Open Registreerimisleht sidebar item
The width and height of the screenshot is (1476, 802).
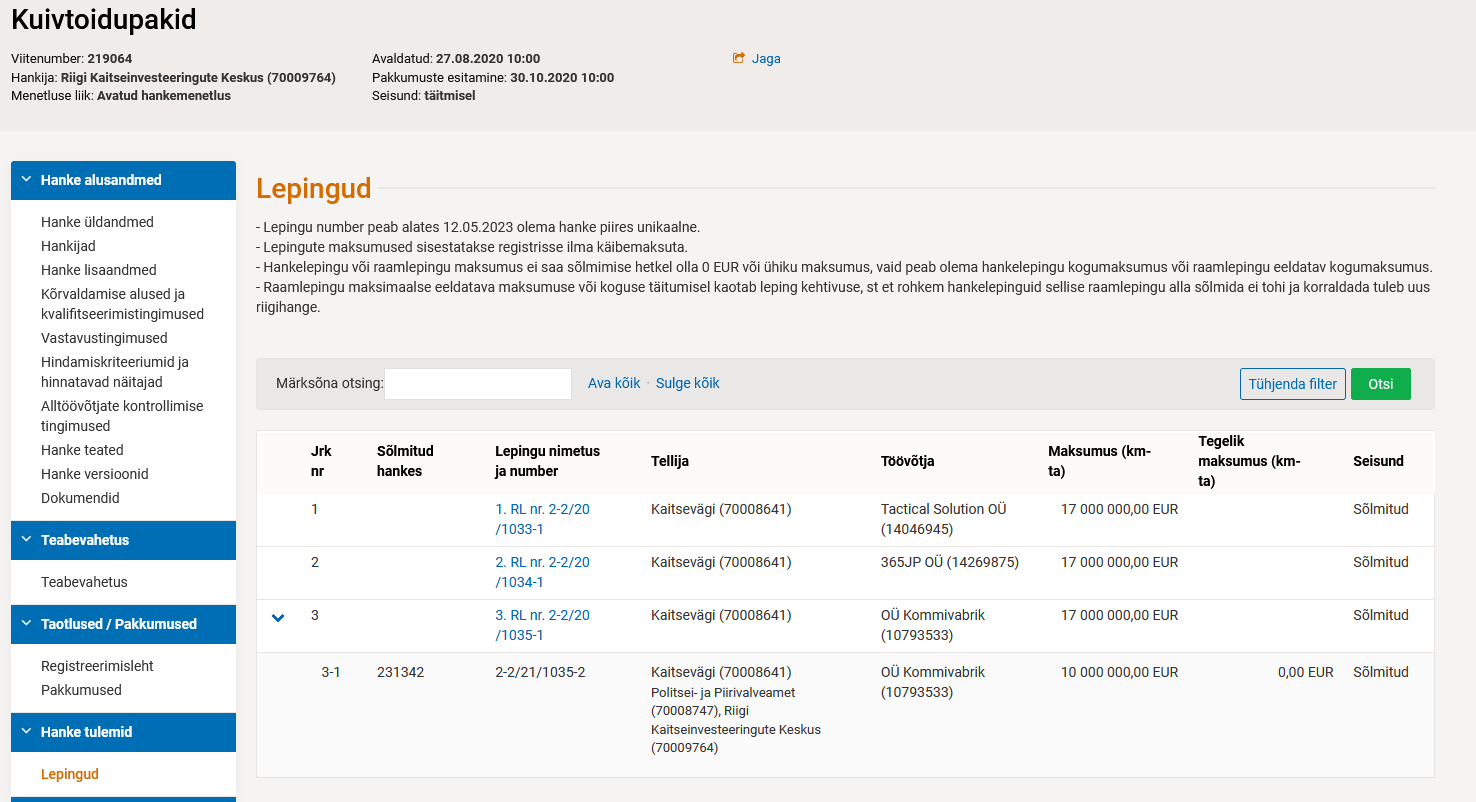point(97,666)
